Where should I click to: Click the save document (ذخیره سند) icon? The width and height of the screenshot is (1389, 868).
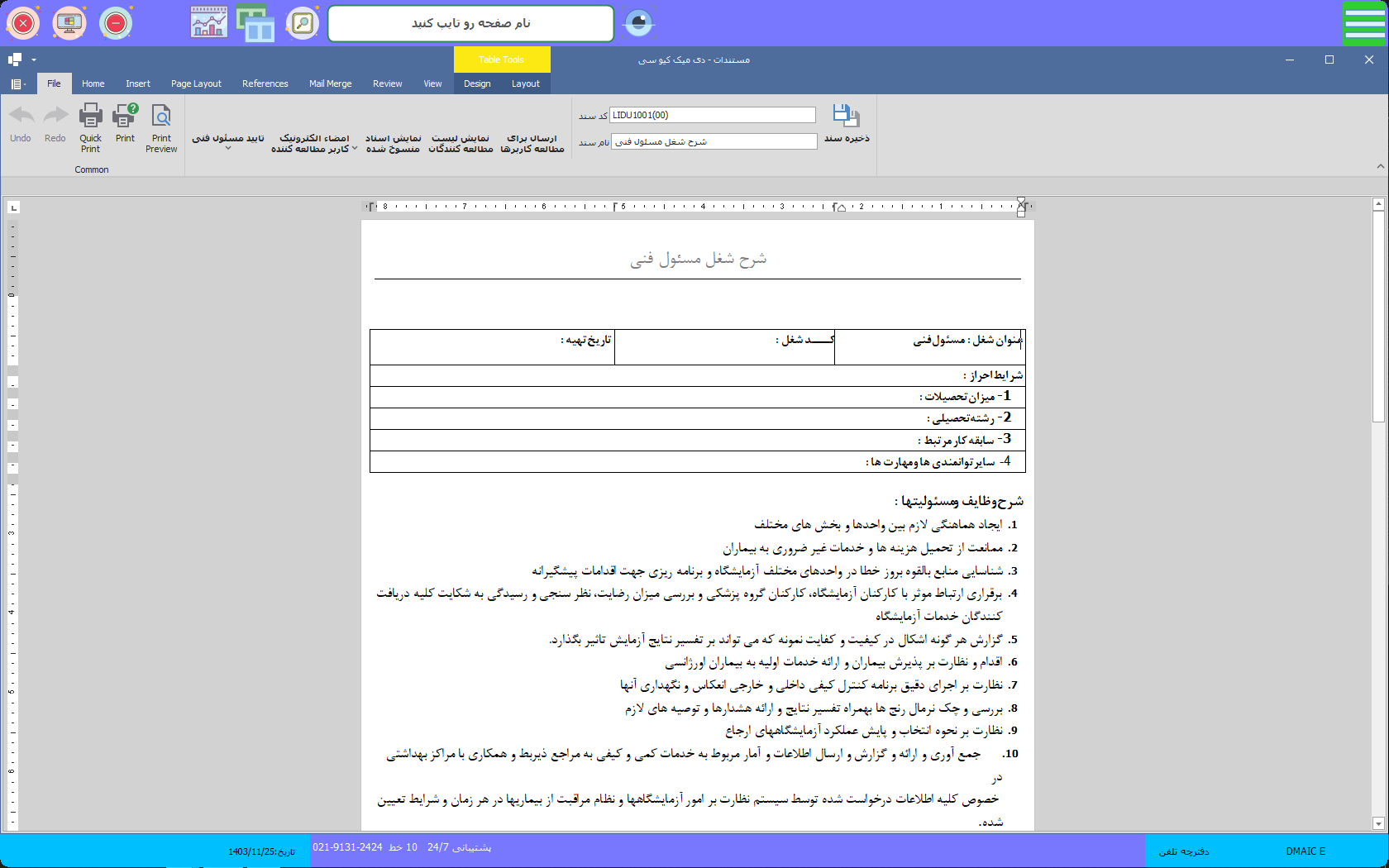click(846, 117)
